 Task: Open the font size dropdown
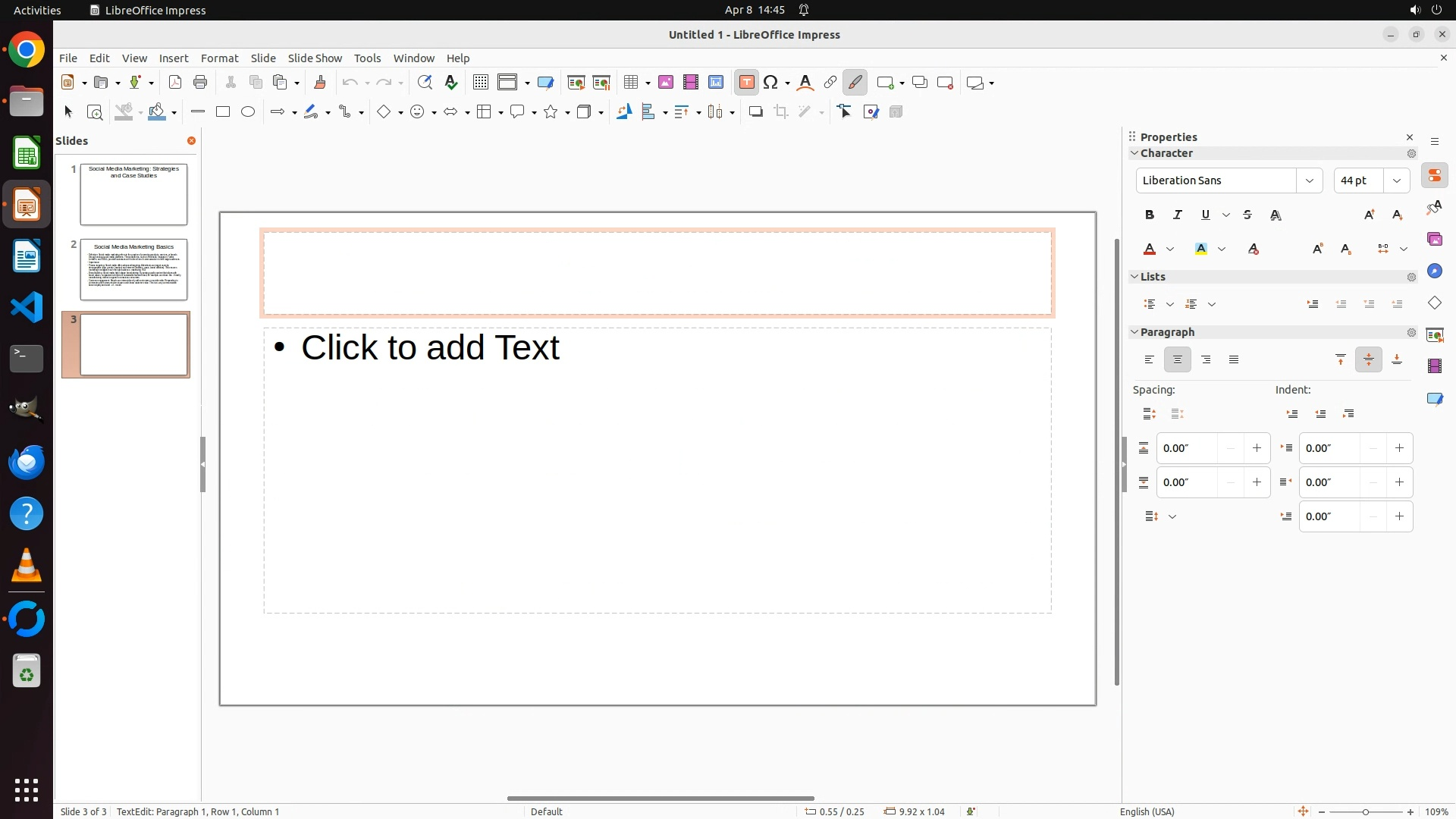[1397, 180]
